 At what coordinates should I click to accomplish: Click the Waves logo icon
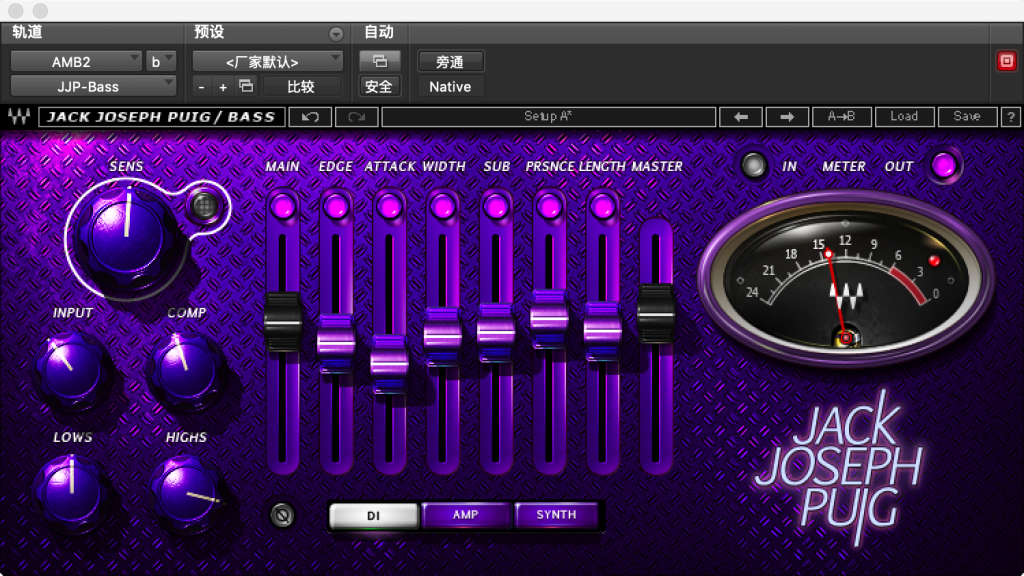(x=19, y=117)
